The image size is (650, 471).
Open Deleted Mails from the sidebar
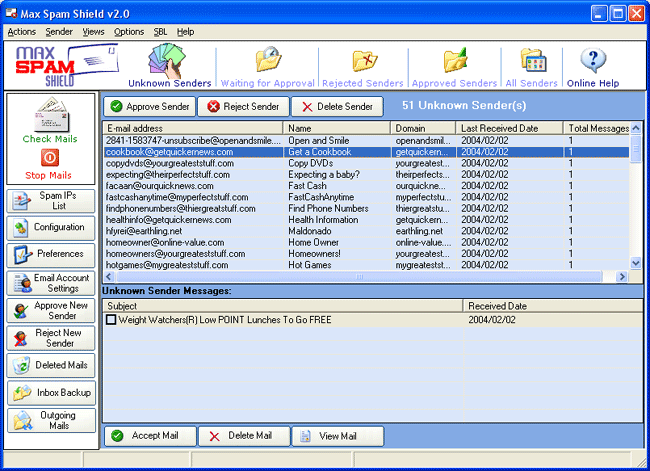[51, 365]
